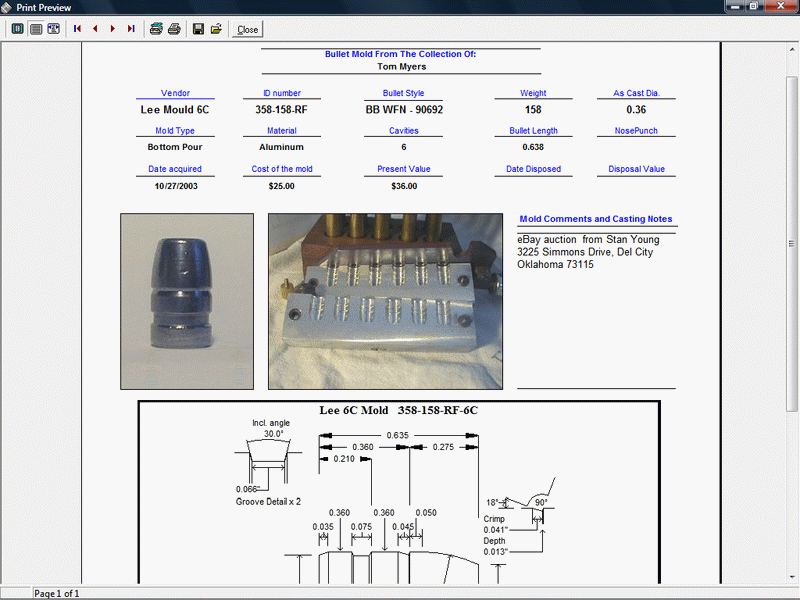
Task: Click the value 'Bottom Pour'
Action: coord(175,147)
